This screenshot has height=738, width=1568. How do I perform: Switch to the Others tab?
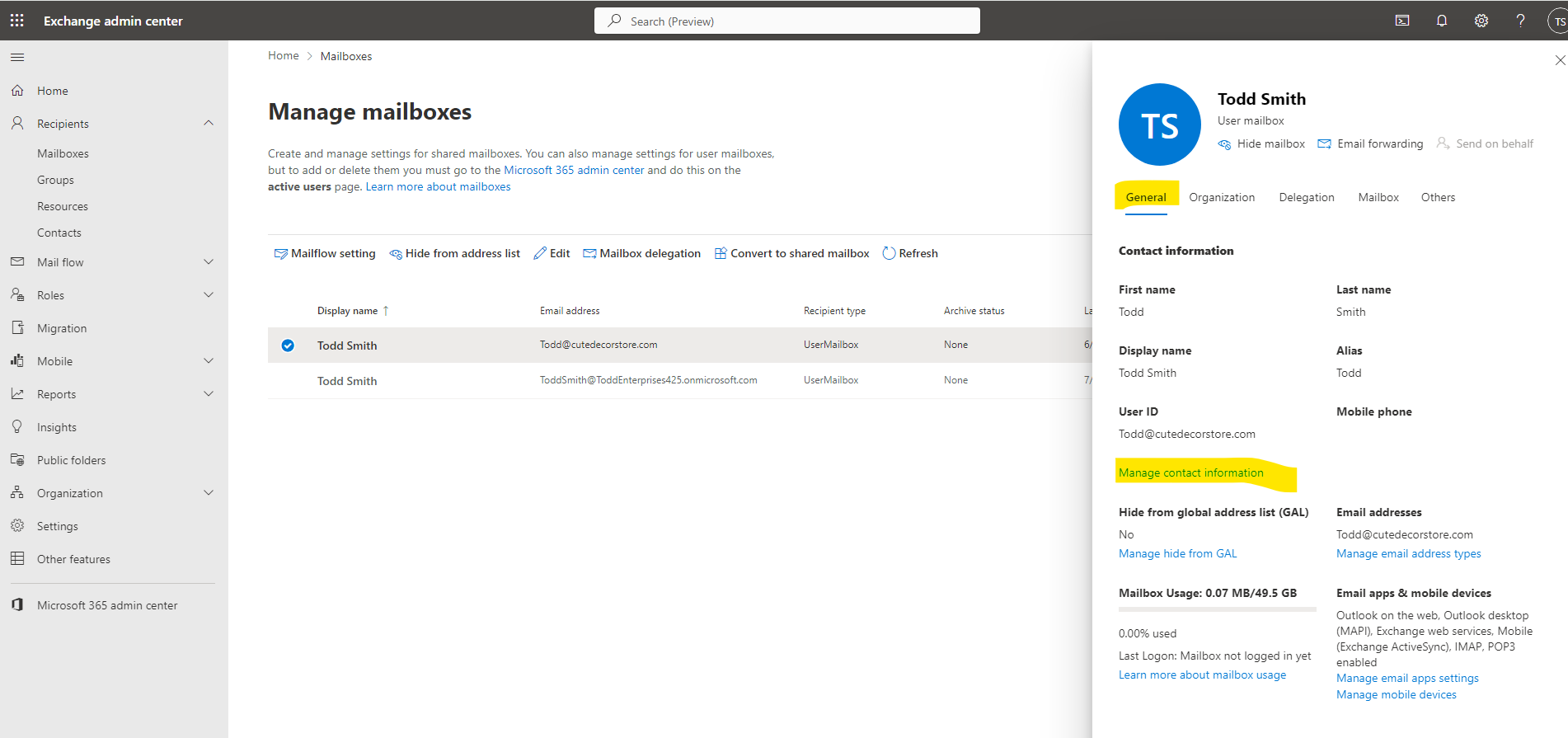tap(1438, 197)
